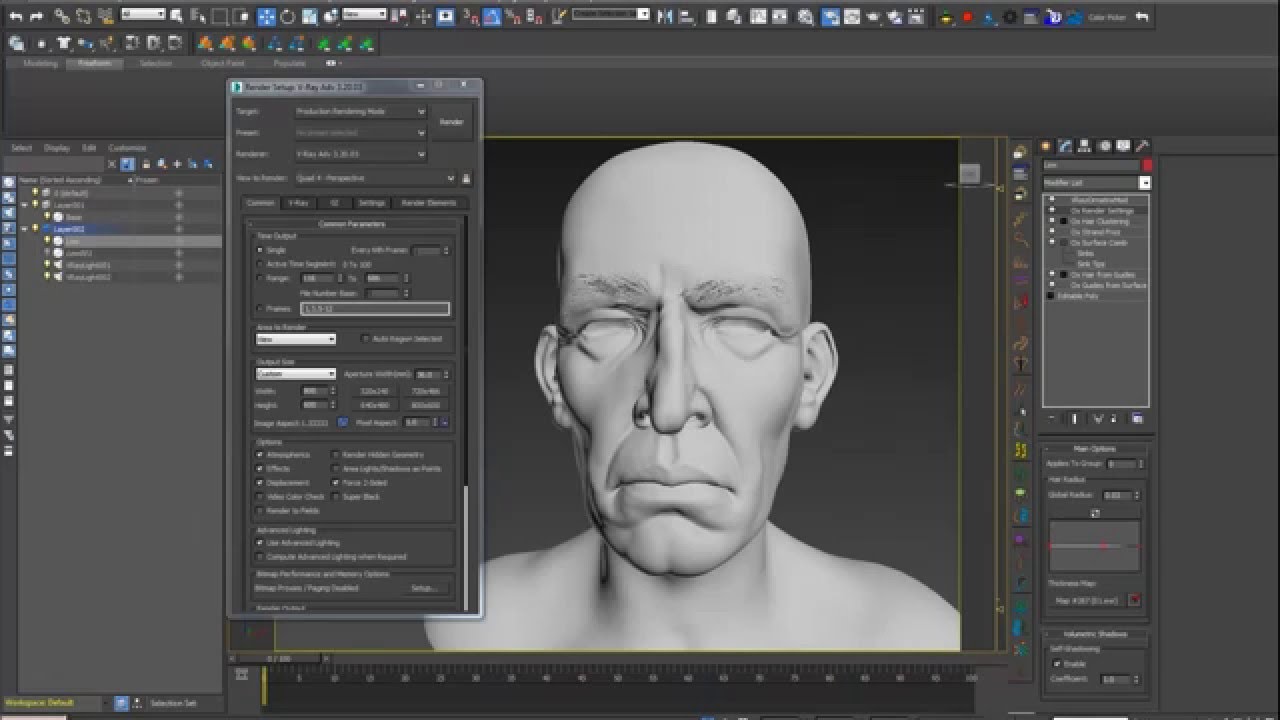Switch to the GI tab
This screenshot has width=1280, height=720.
click(335, 203)
